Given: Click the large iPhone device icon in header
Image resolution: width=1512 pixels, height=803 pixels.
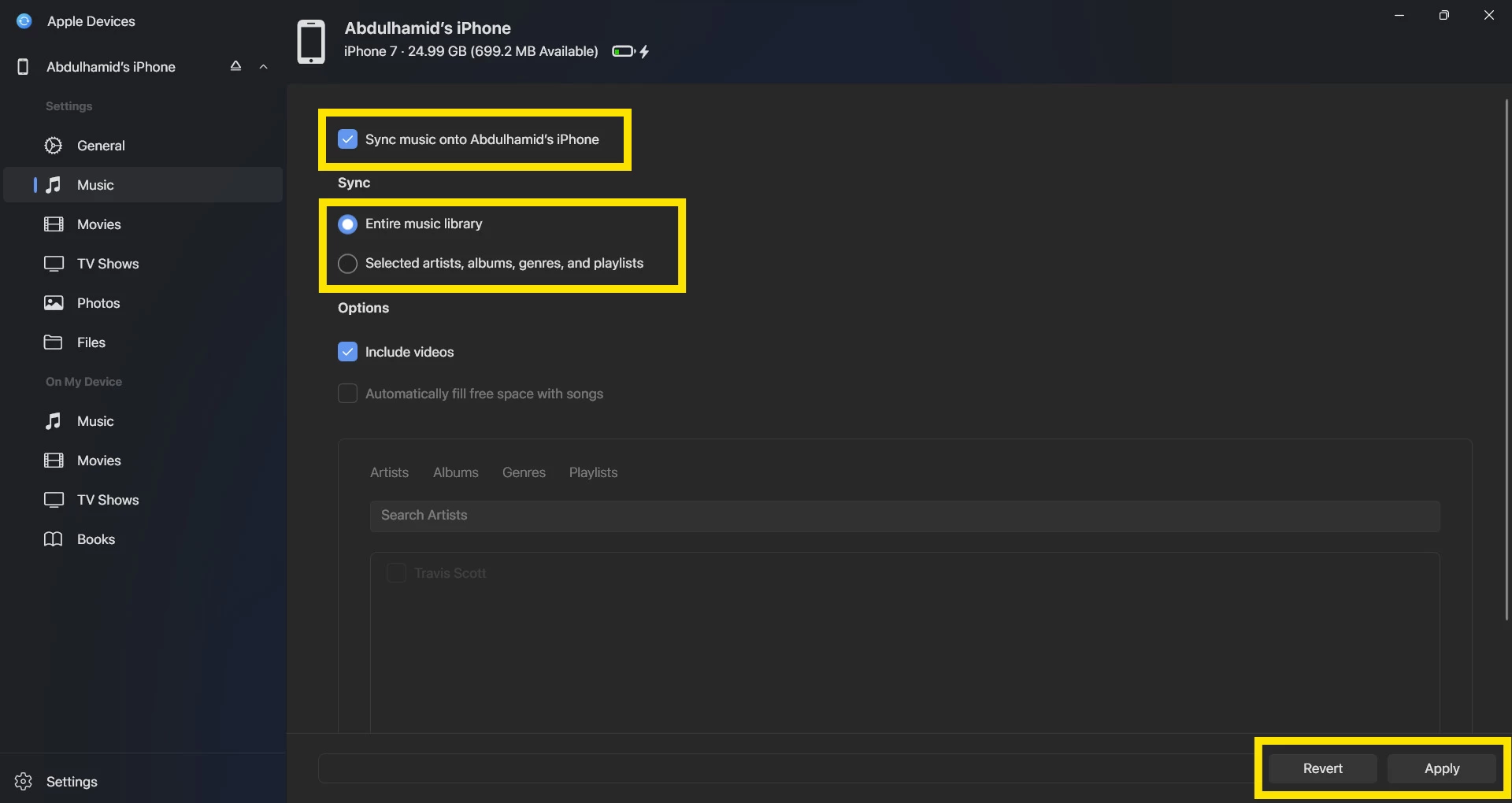Looking at the screenshot, I should (311, 42).
